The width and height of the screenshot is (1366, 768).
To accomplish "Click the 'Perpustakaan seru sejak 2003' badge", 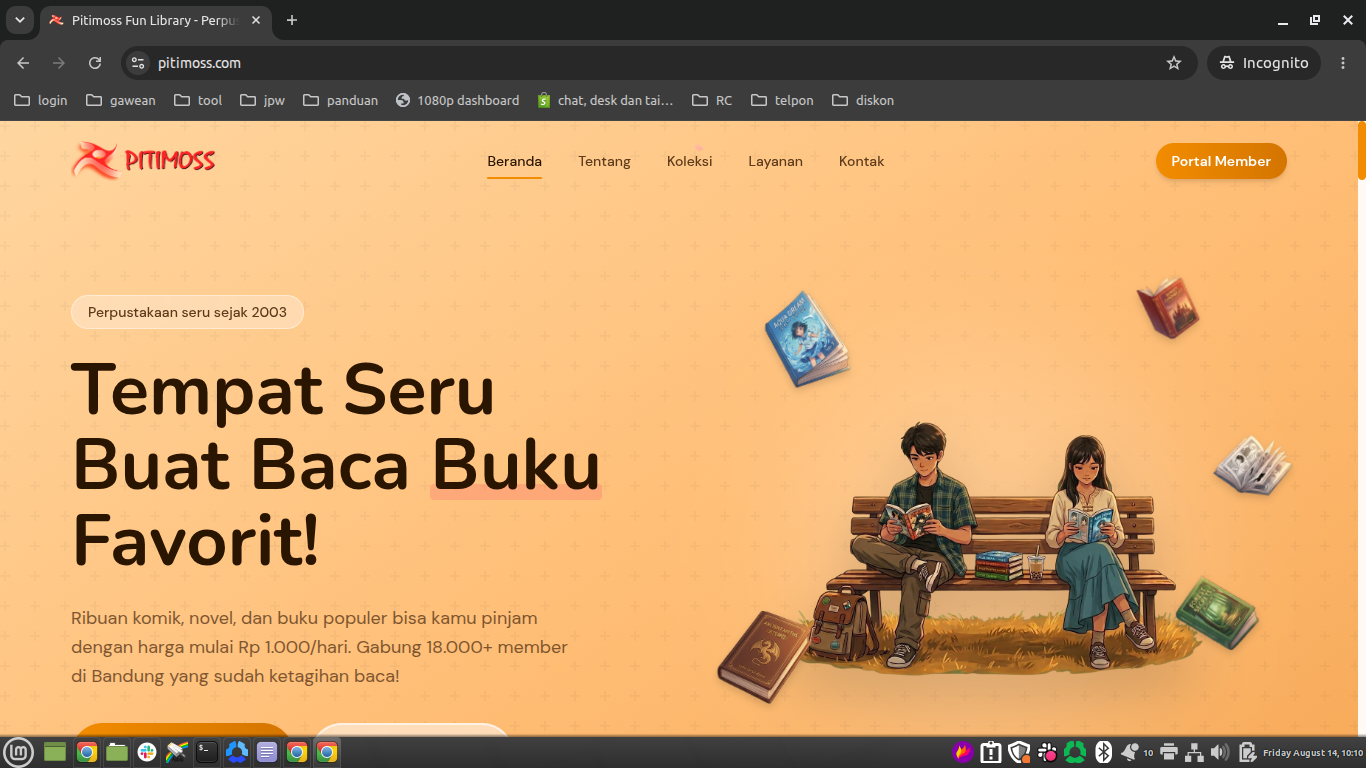I will pos(187,312).
